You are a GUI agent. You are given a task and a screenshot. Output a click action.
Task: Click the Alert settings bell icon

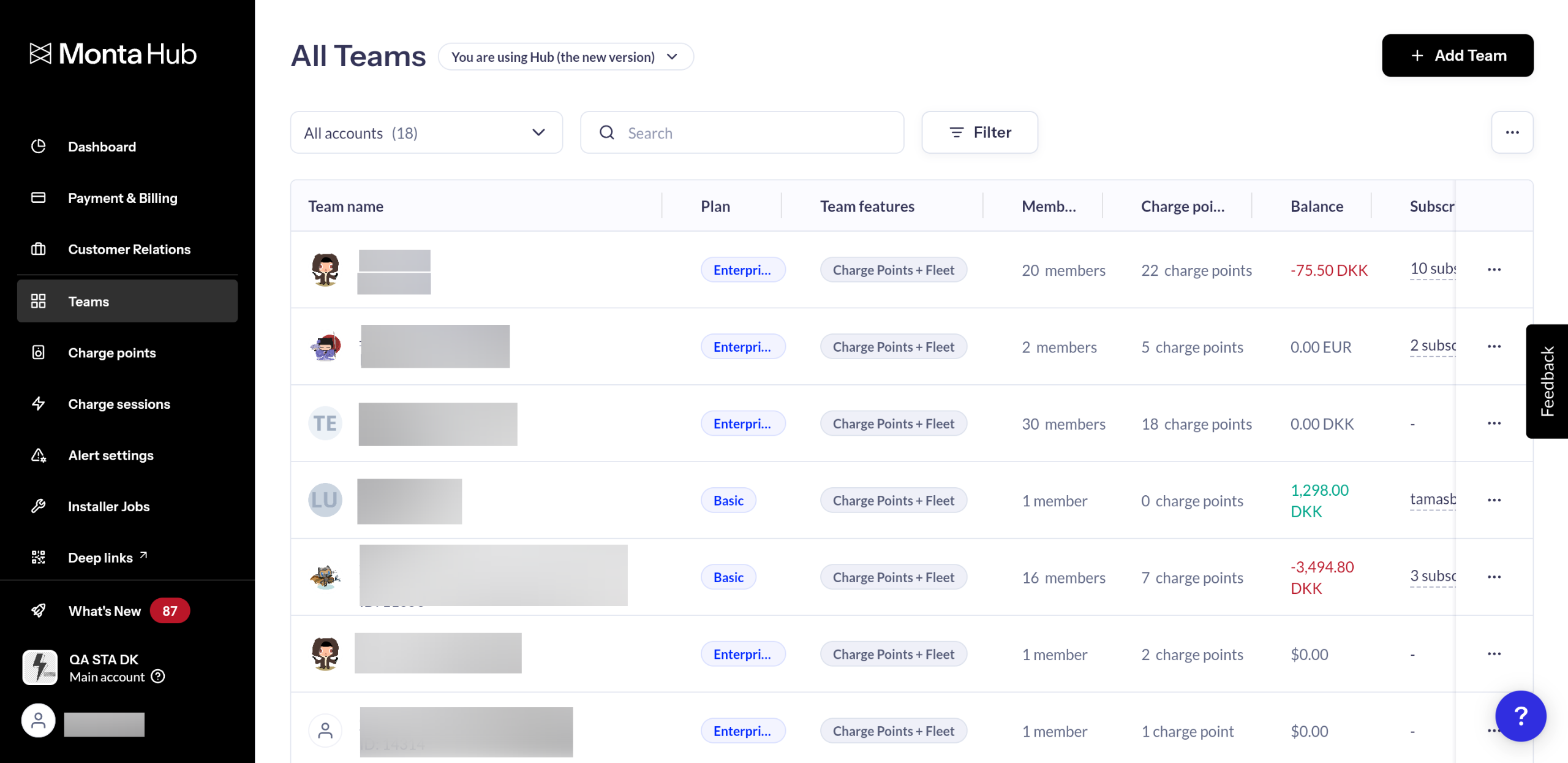point(38,455)
